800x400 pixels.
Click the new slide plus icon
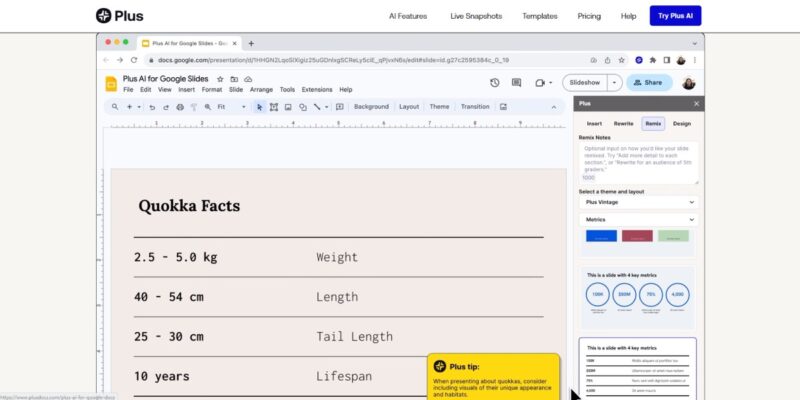point(129,107)
